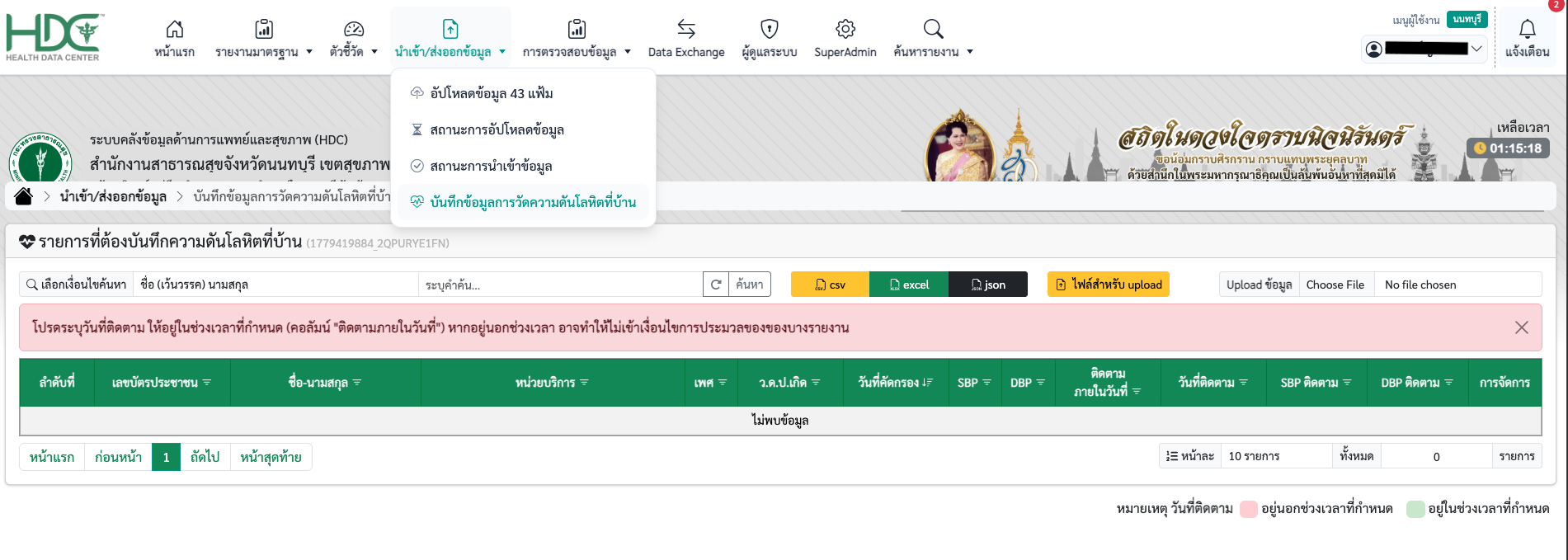Click pink อยู่นอกช่วงเวลาที่กำหนด legend swatch
This screenshot has width=1568, height=560.
1249,509
